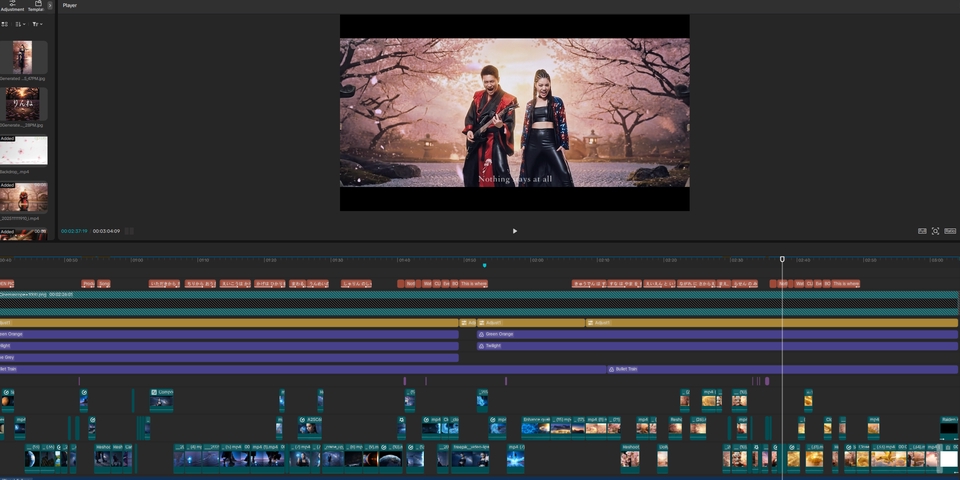The image size is (960, 480).
Task: Expand more tabs with the chevron arrow
Action: coord(50,6)
